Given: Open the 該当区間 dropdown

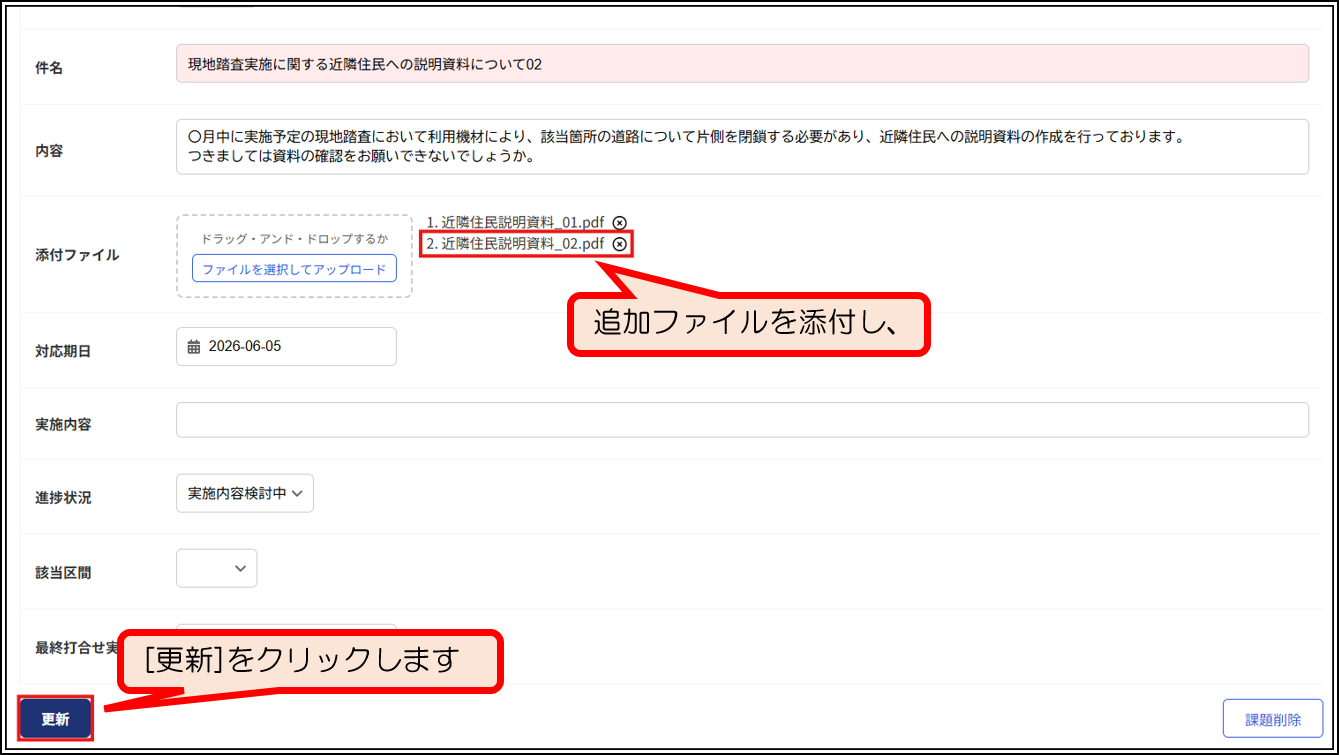Looking at the screenshot, I should [x=216, y=568].
